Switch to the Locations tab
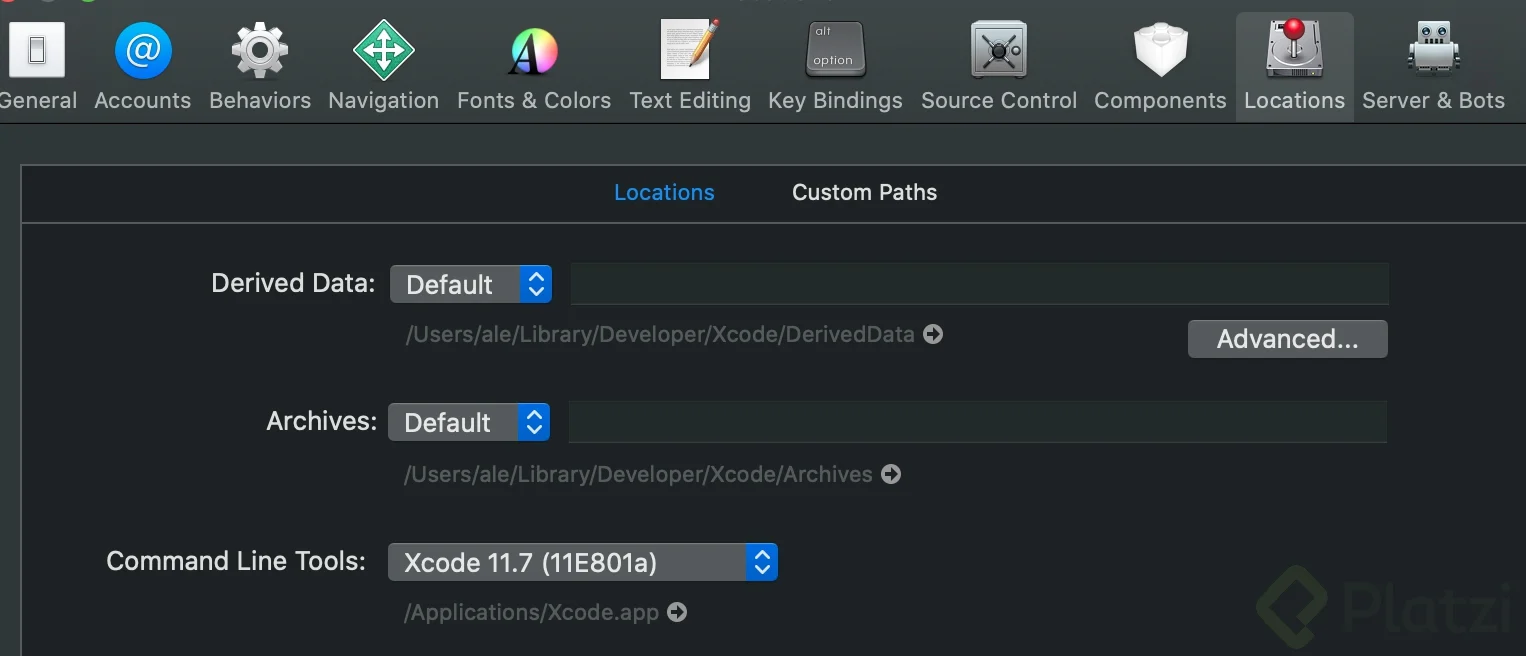The width and height of the screenshot is (1526, 656). pos(664,192)
